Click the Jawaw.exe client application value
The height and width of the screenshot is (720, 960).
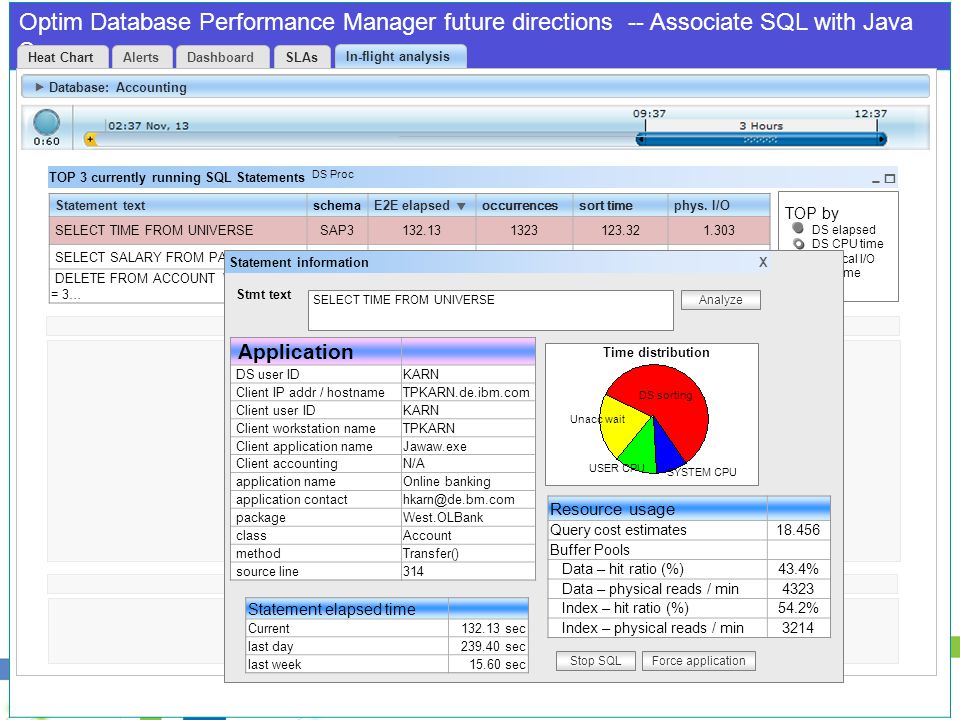coord(435,446)
